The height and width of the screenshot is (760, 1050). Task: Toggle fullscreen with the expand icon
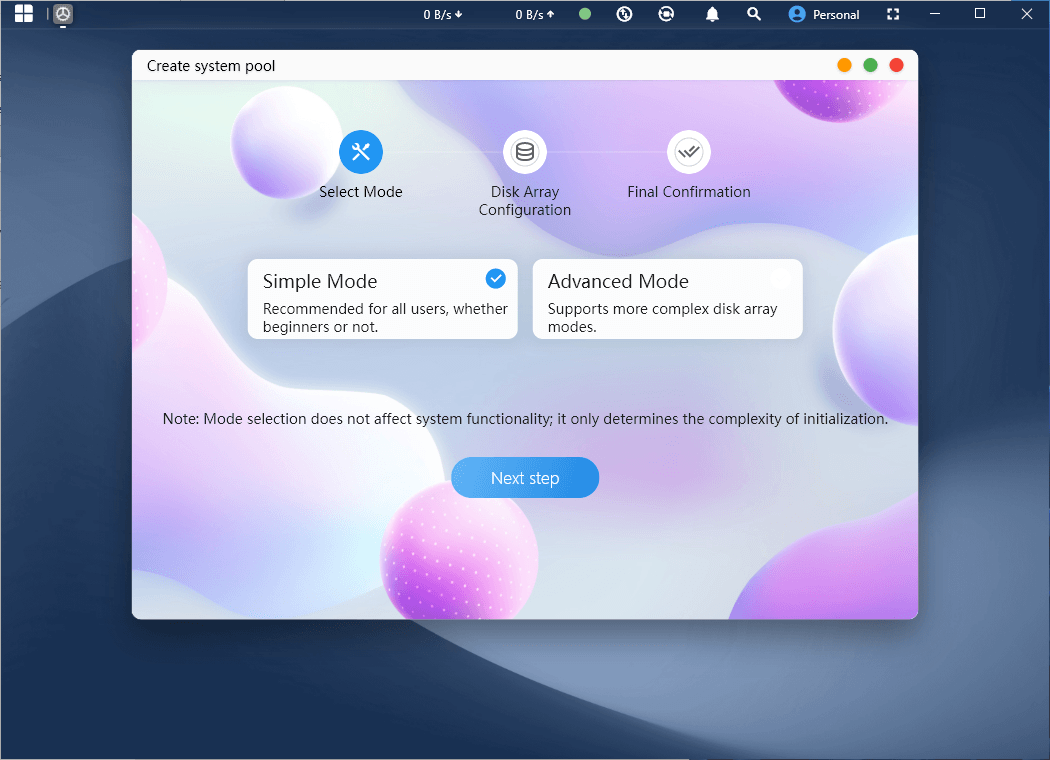pos(893,14)
